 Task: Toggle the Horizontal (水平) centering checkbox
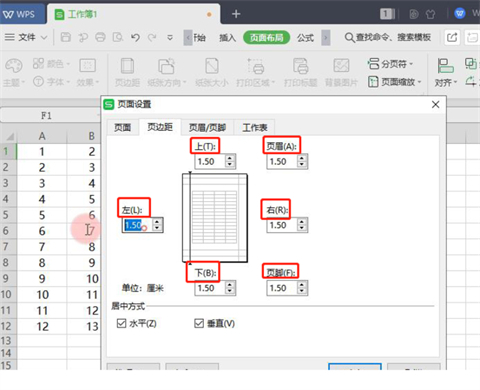(x=121, y=323)
